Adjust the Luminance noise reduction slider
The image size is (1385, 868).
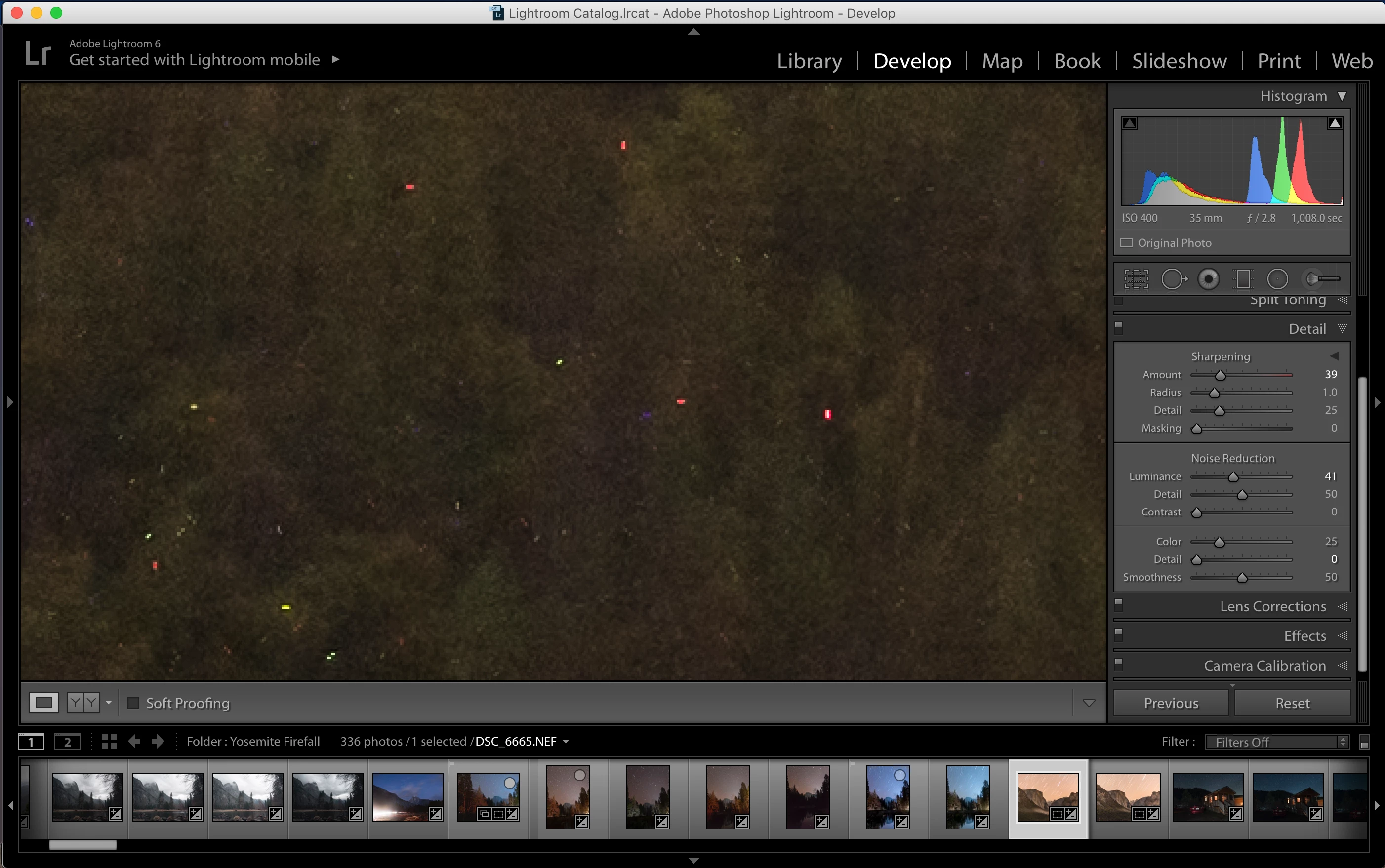1233,477
